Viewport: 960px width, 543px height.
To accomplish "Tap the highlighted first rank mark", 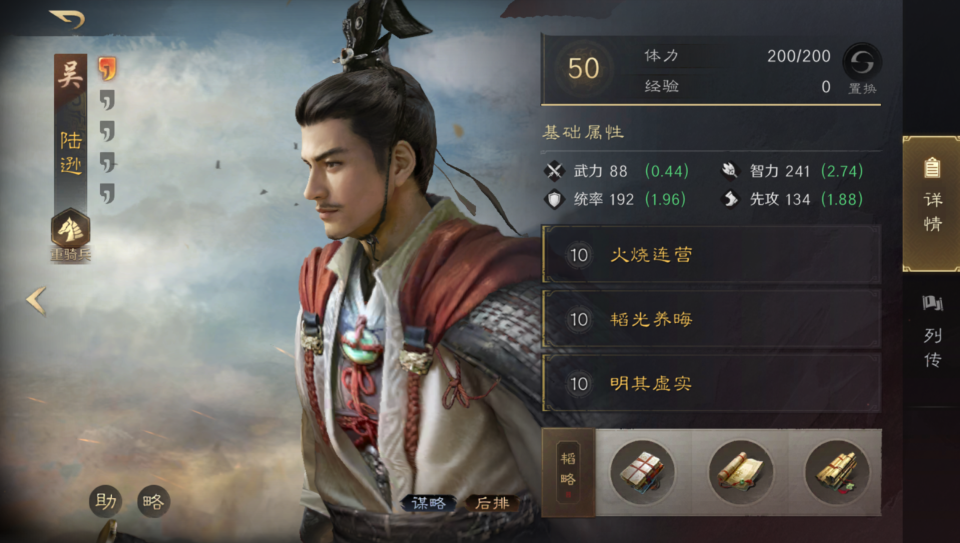I will 107,69.
